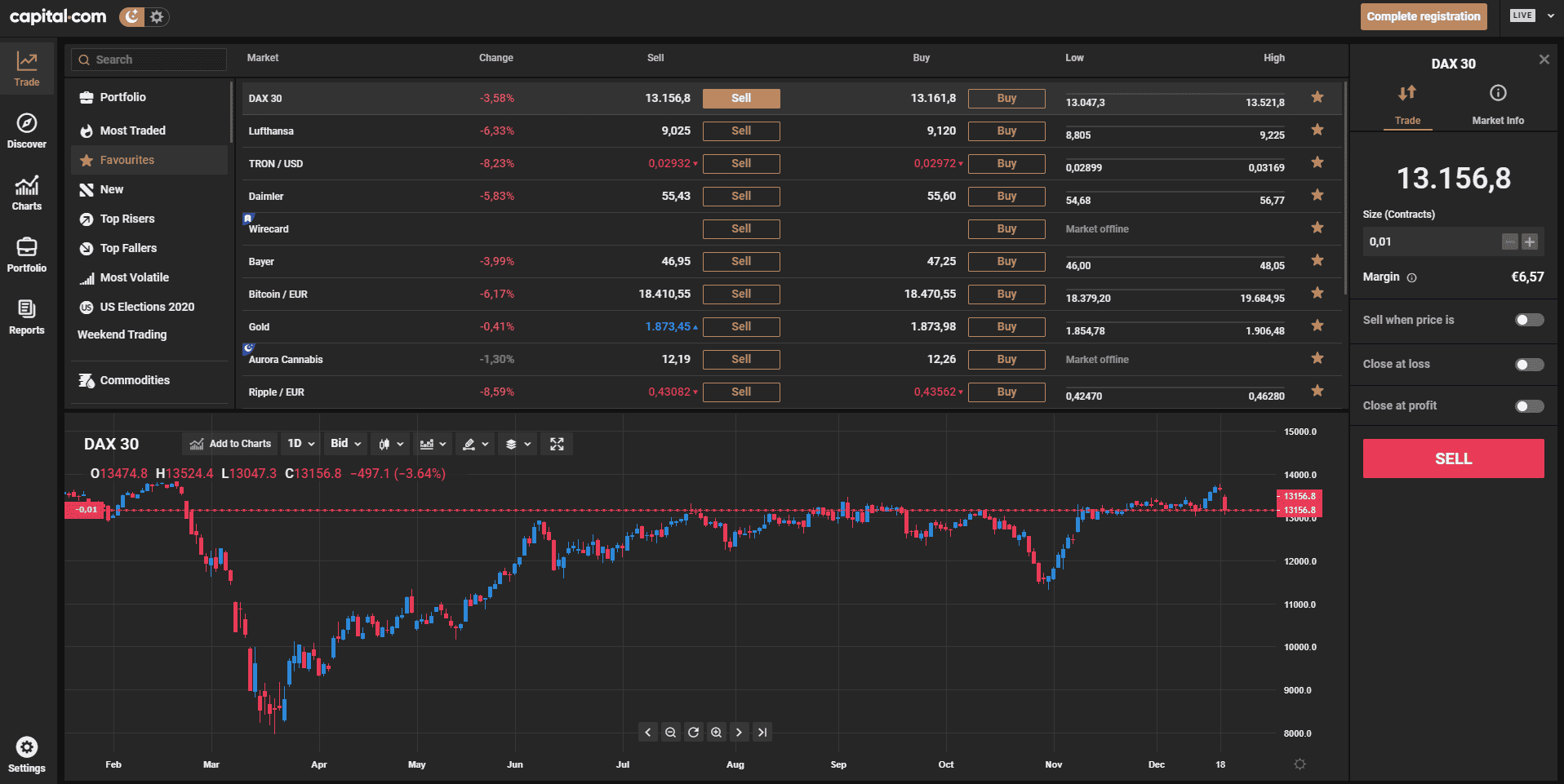Open the Charts section in sidebar
The width and height of the screenshot is (1564, 784).
tap(27, 193)
